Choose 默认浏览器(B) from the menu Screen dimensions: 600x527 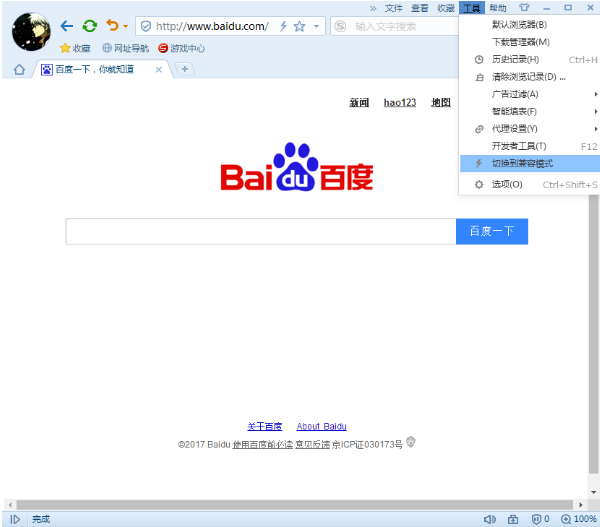tap(529, 24)
